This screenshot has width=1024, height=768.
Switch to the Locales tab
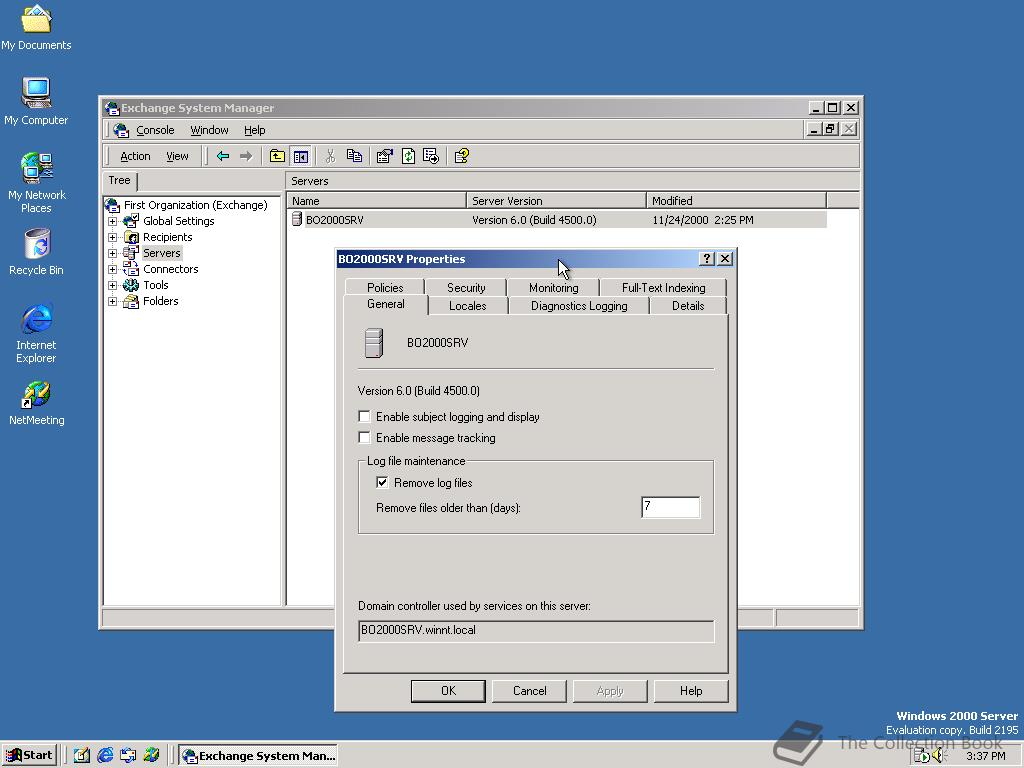pyautogui.click(x=468, y=306)
